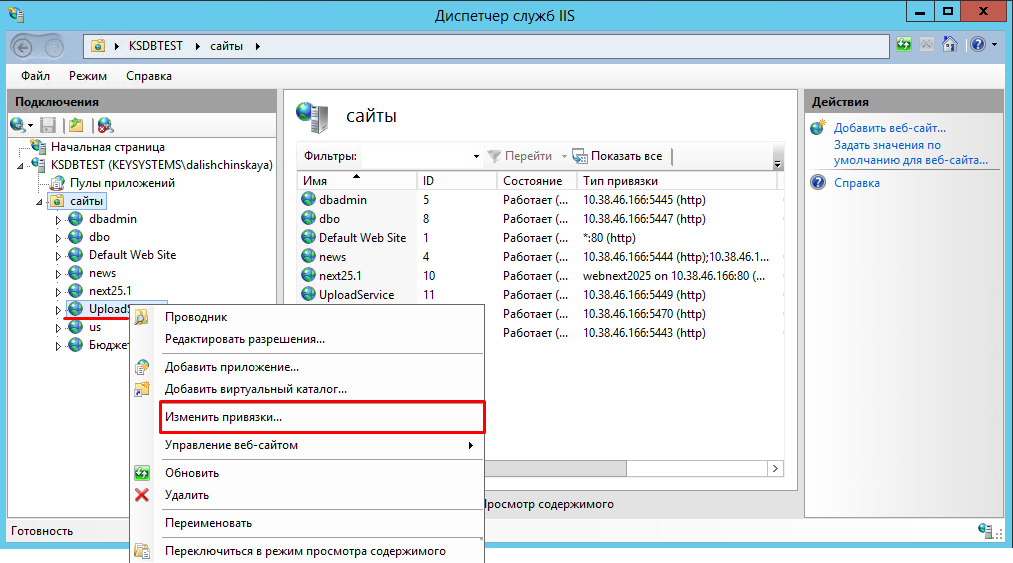Select the news row in sites list
The height and width of the screenshot is (563, 1013).
point(540,257)
